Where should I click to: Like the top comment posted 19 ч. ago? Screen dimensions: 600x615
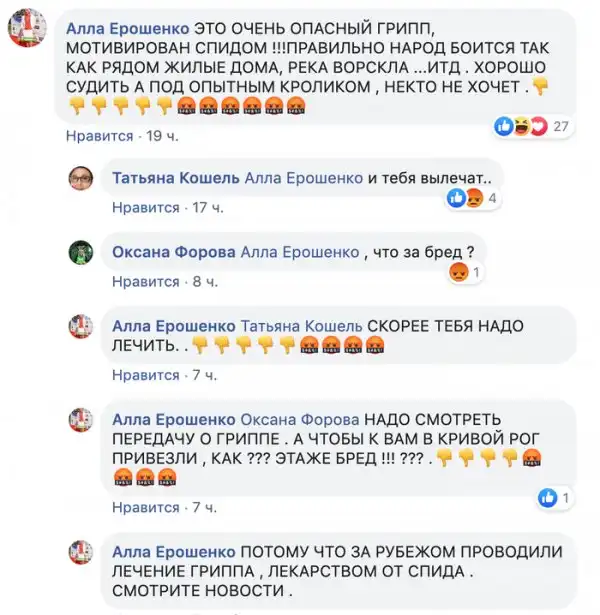(x=100, y=136)
